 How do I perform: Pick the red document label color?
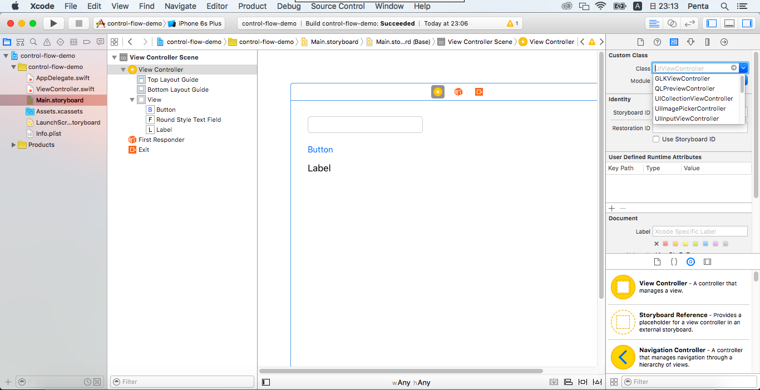(x=665, y=244)
